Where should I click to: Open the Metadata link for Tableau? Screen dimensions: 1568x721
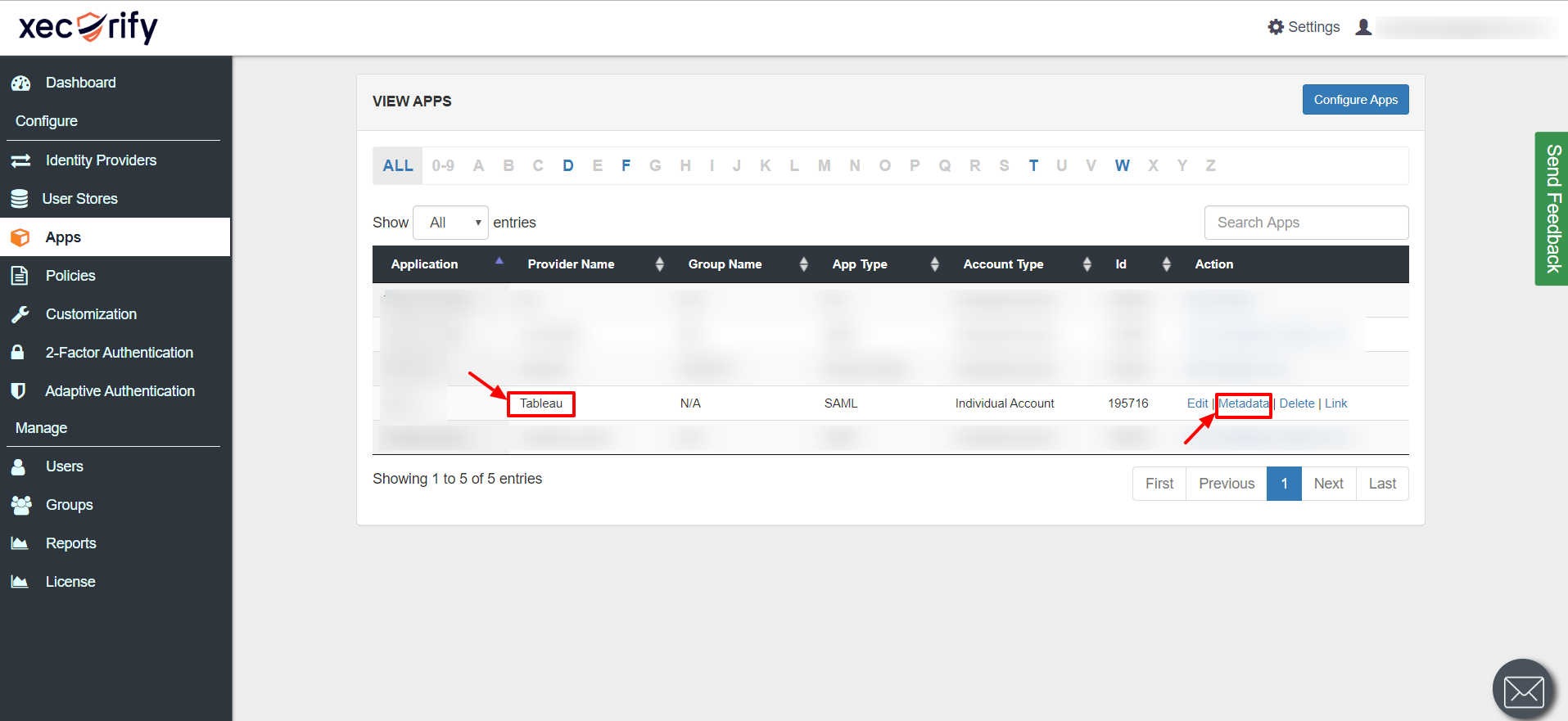[x=1243, y=403]
